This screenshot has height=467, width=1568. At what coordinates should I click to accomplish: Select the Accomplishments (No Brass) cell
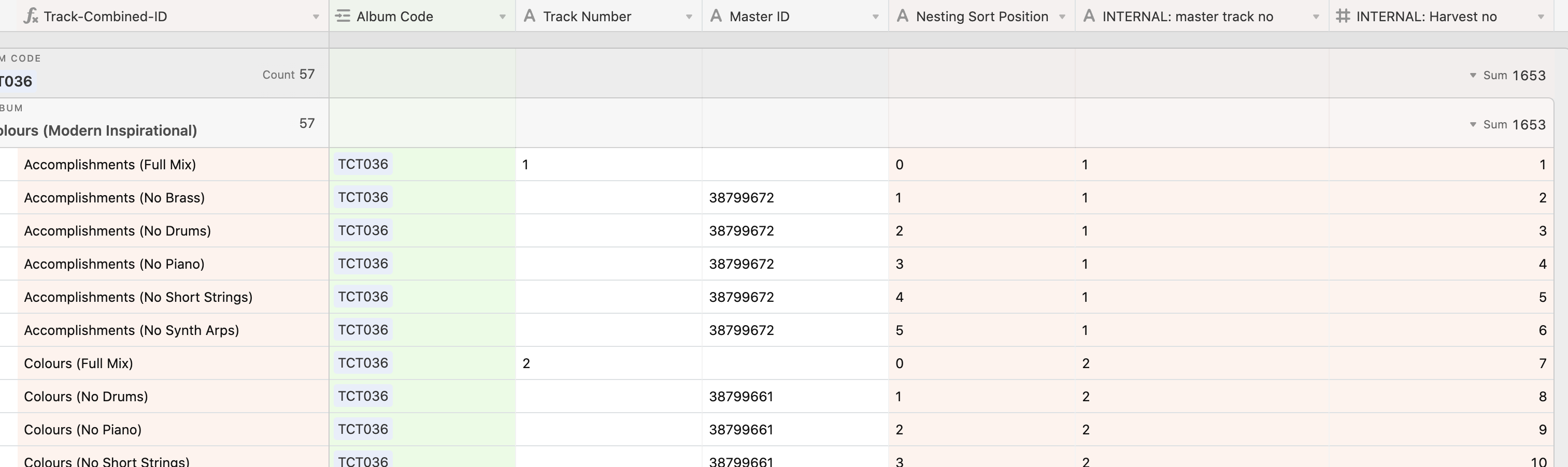tap(173, 198)
